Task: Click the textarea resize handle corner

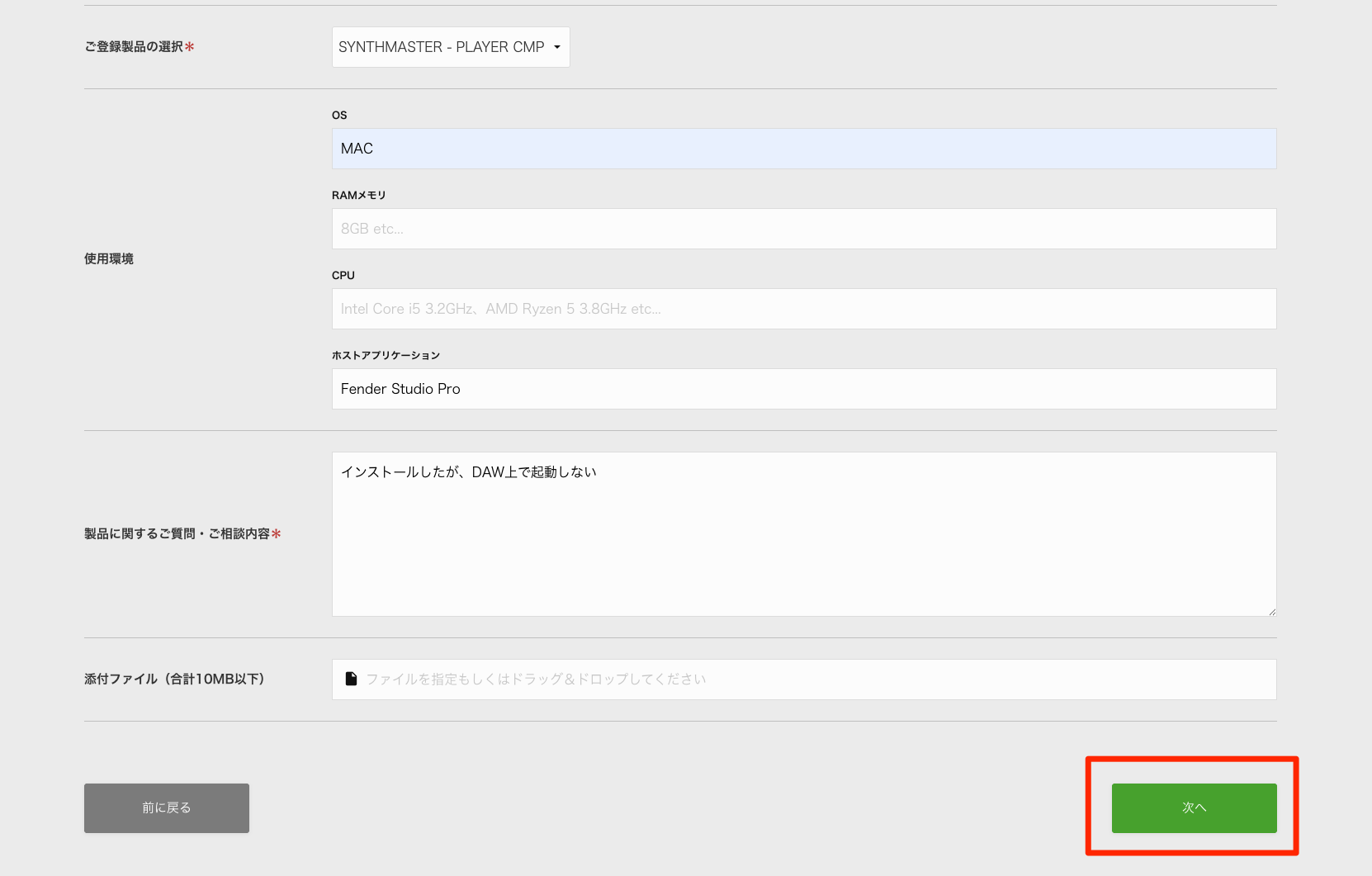Action: click(x=1271, y=611)
